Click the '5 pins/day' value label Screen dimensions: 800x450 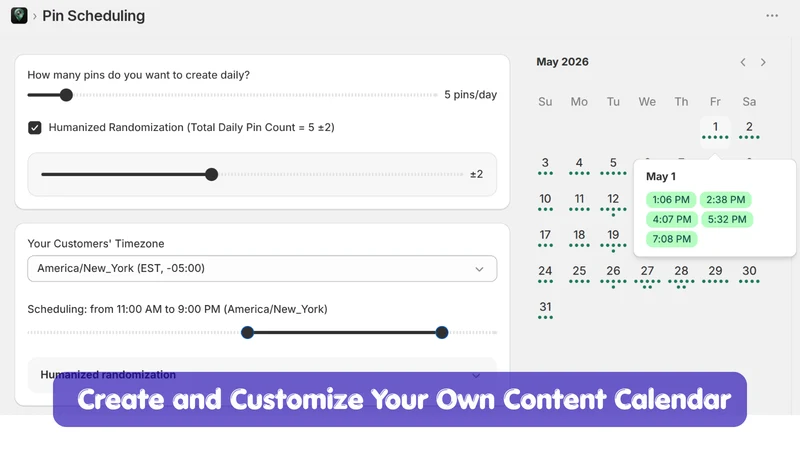[470, 95]
